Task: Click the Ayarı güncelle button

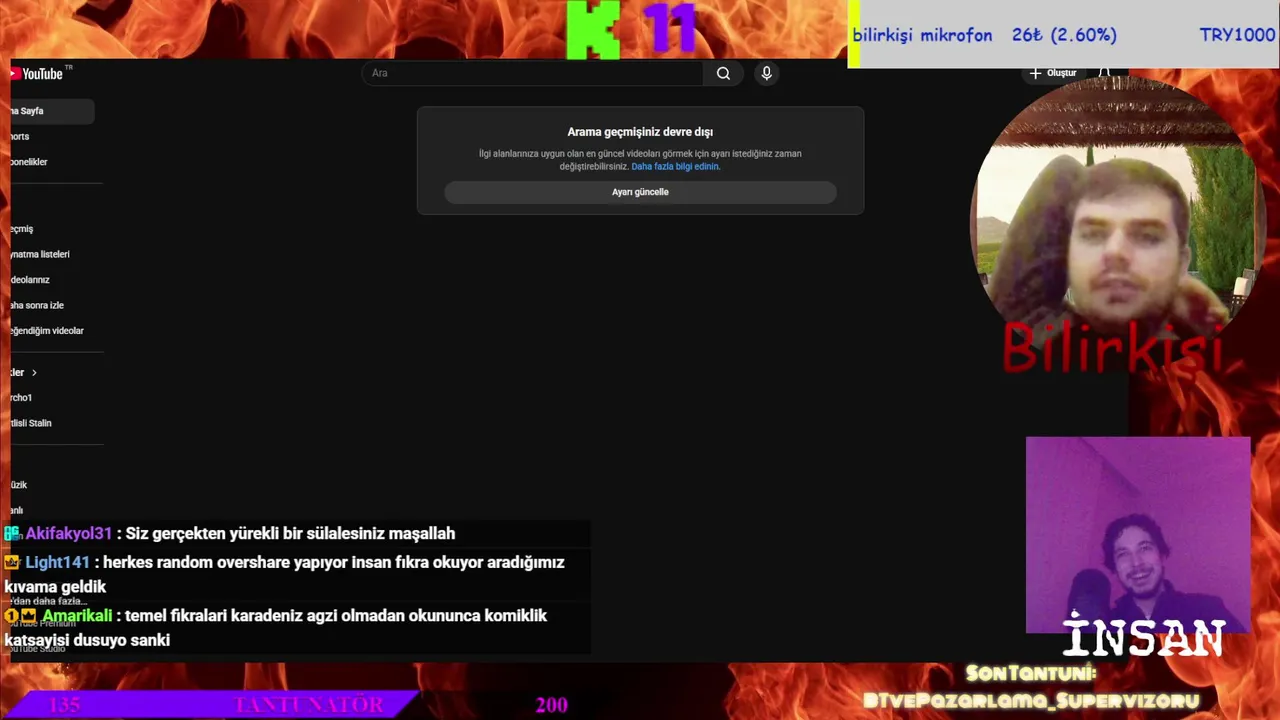Action: click(640, 192)
